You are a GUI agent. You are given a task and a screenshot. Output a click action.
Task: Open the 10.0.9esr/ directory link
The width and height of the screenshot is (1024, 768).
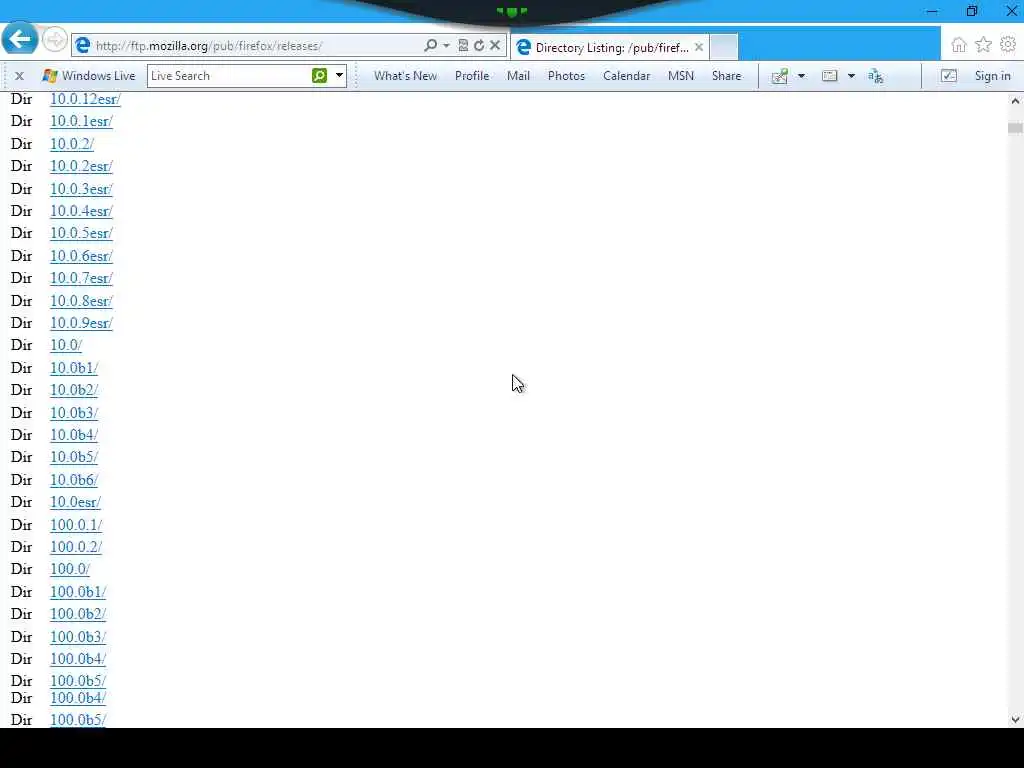point(81,323)
